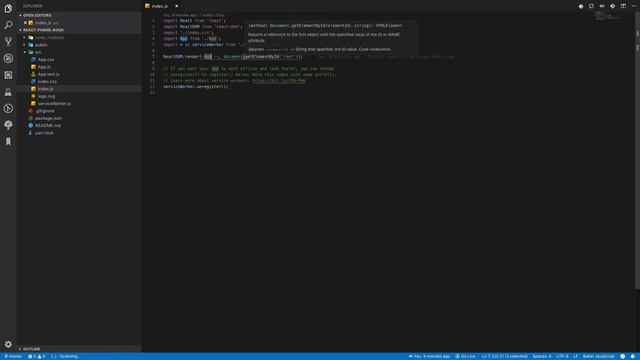Screen dimensions: 640x360
Task: Open notifications bell in status bar
Action: click(x=633, y=356)
